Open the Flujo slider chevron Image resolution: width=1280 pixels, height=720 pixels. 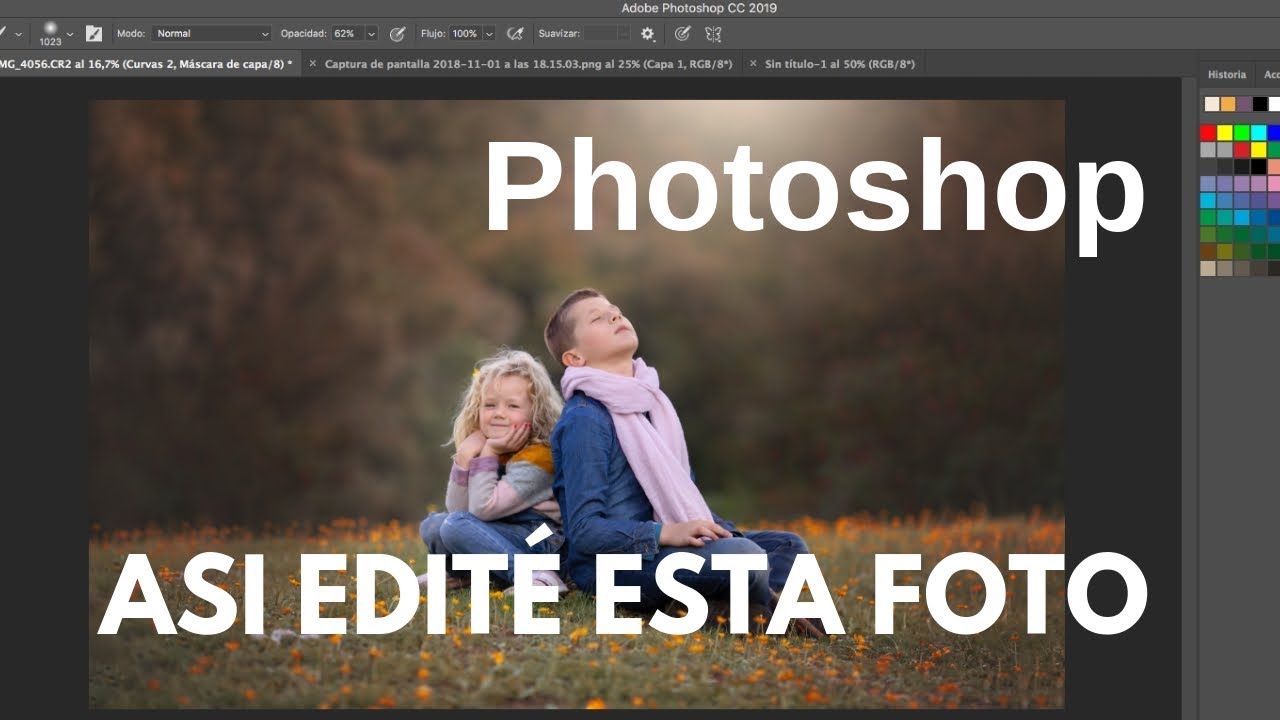(x=489, y=34)
